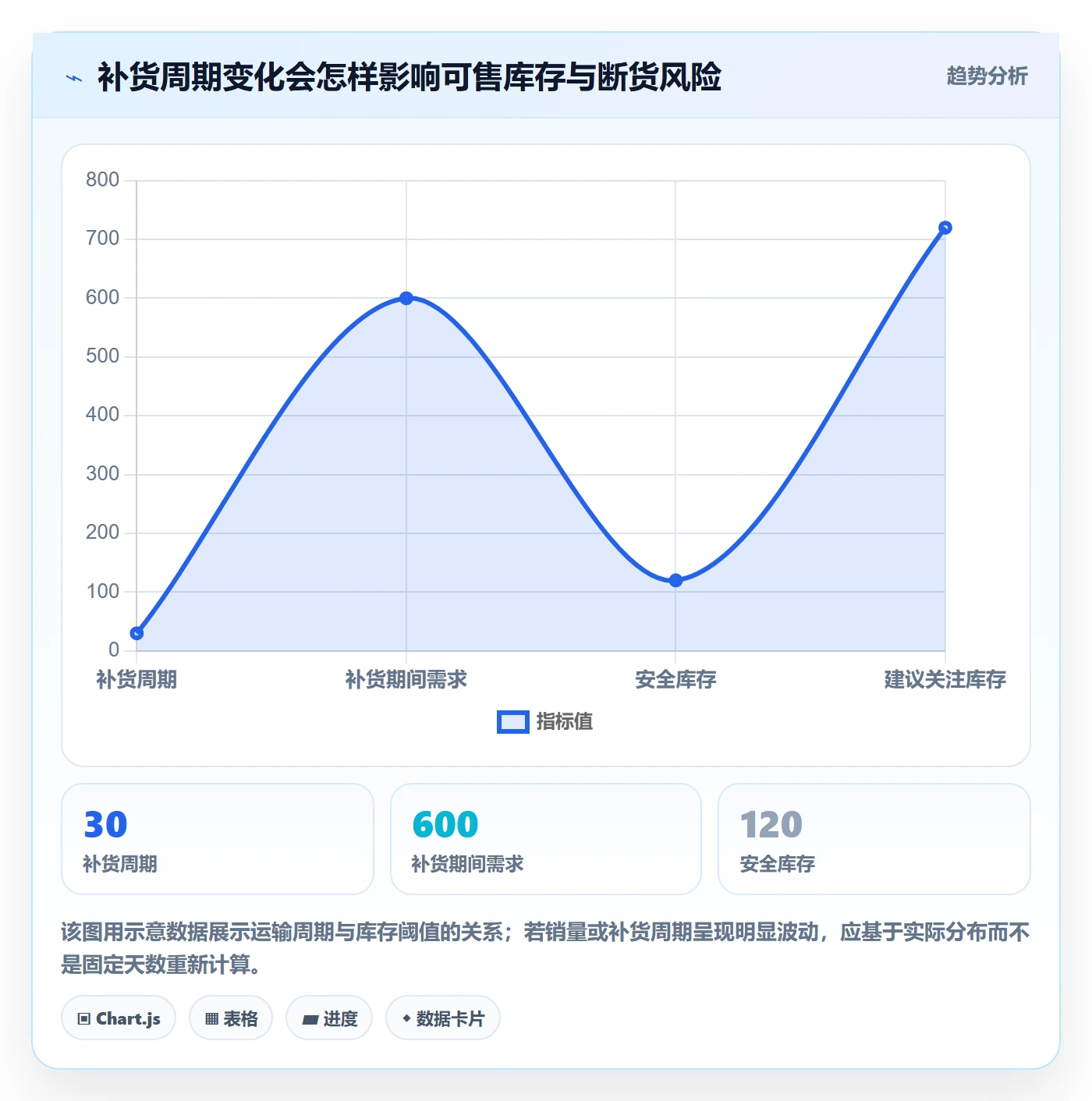Open the 600 补货期间需求 data card
The image size is (1092, 1101).
(x=546, y=839)
